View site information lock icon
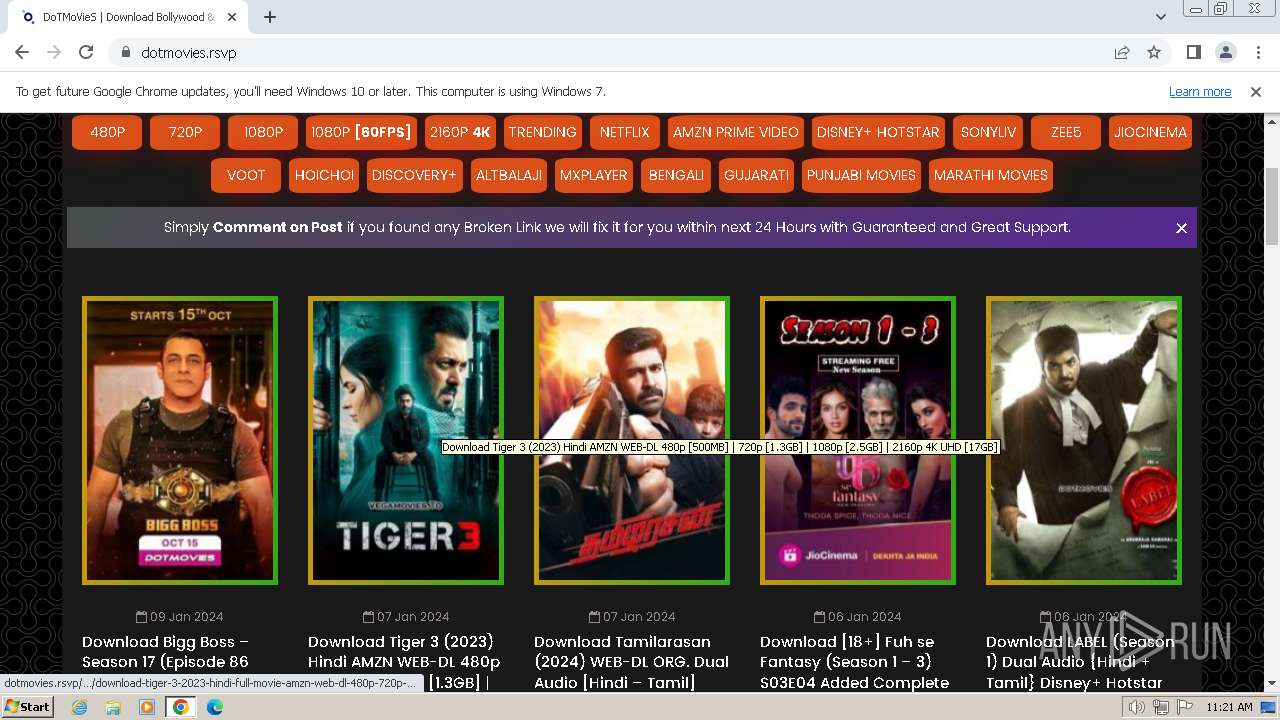Screen dimensions: 1280x720 (x=126, y=52)
